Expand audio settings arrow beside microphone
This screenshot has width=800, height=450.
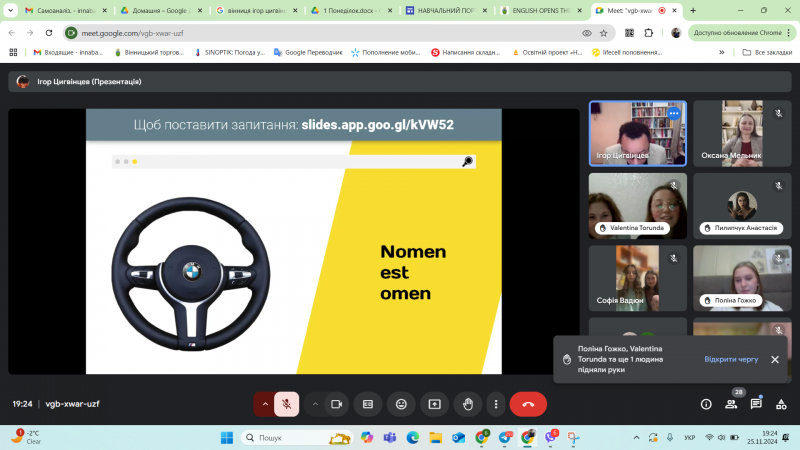[x=265, y=404]
